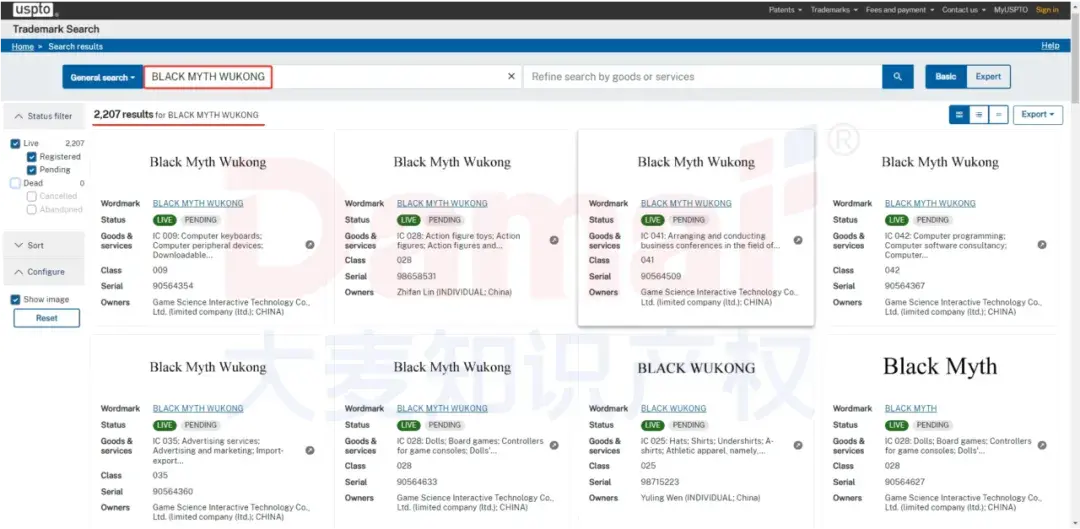Open the Help link

1050,46
